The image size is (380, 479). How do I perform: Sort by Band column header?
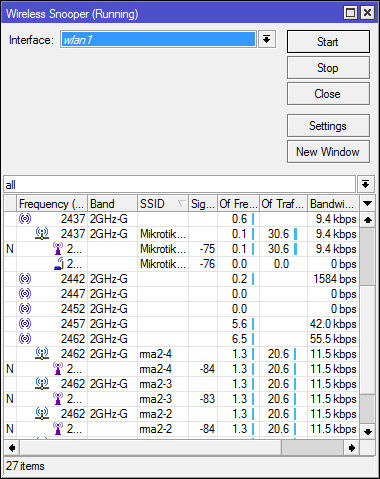click(x=112, y=204)
